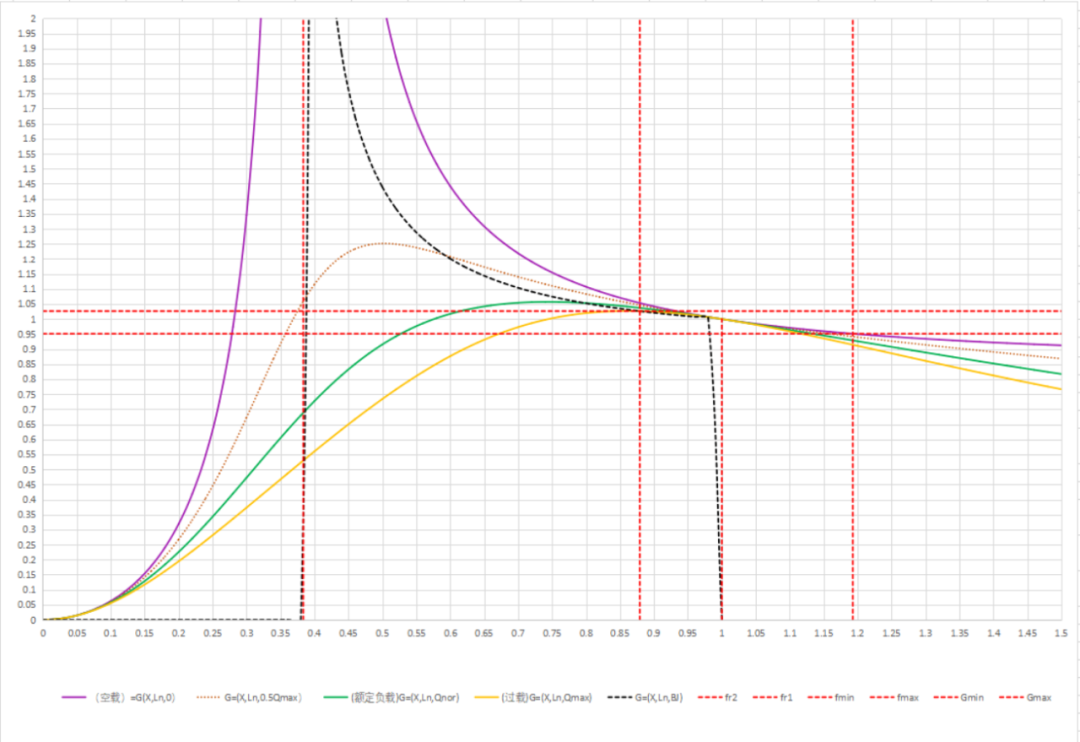Click the fr1 legend entry

772,698
